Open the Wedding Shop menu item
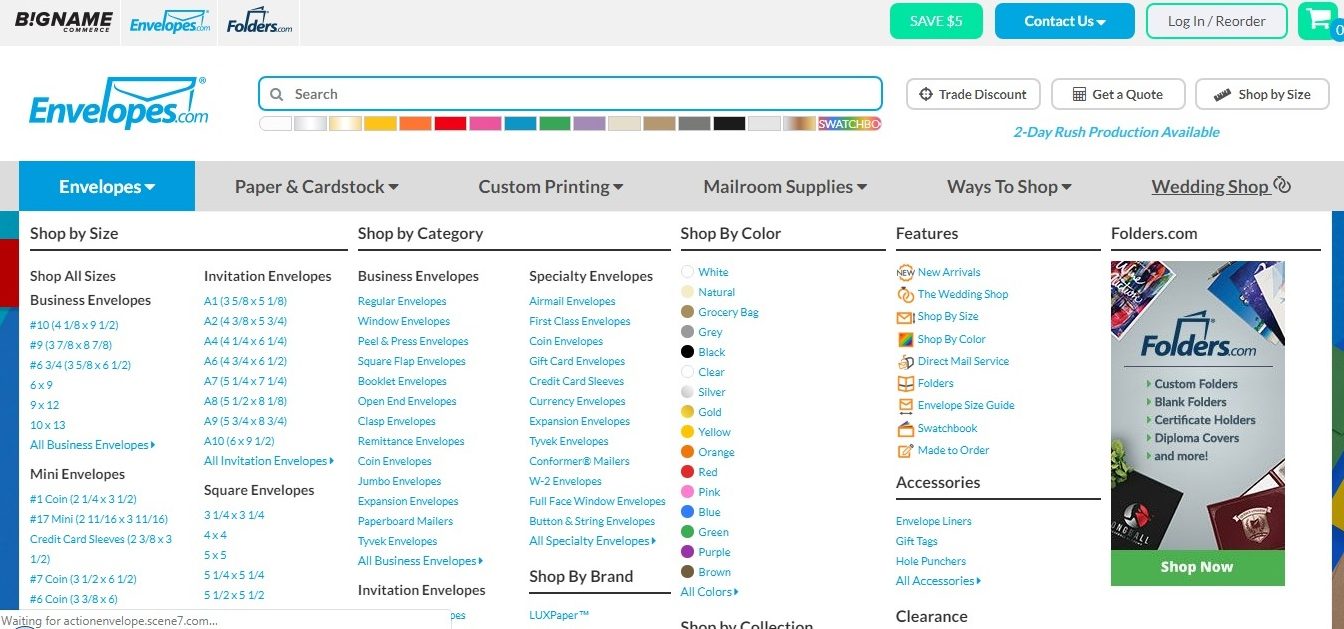1344x629 pixels. coord(1213,186)
